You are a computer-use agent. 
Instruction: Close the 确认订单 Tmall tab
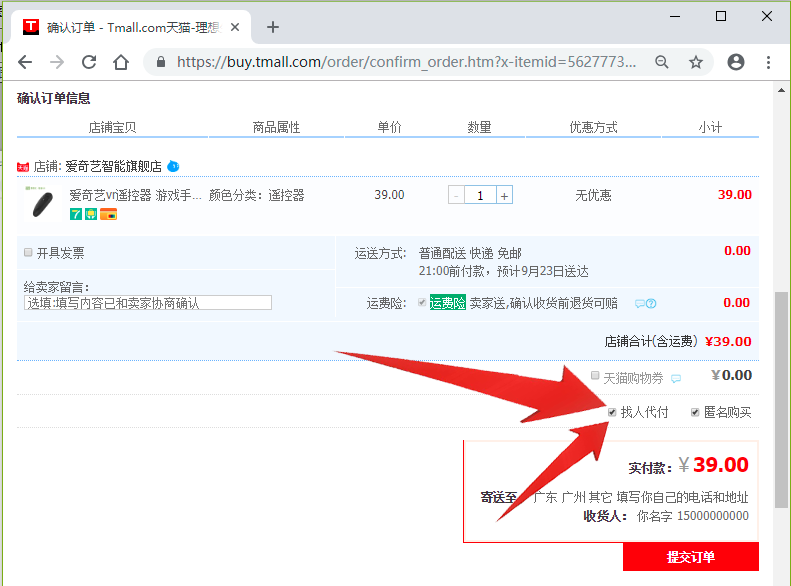(235, 27)
